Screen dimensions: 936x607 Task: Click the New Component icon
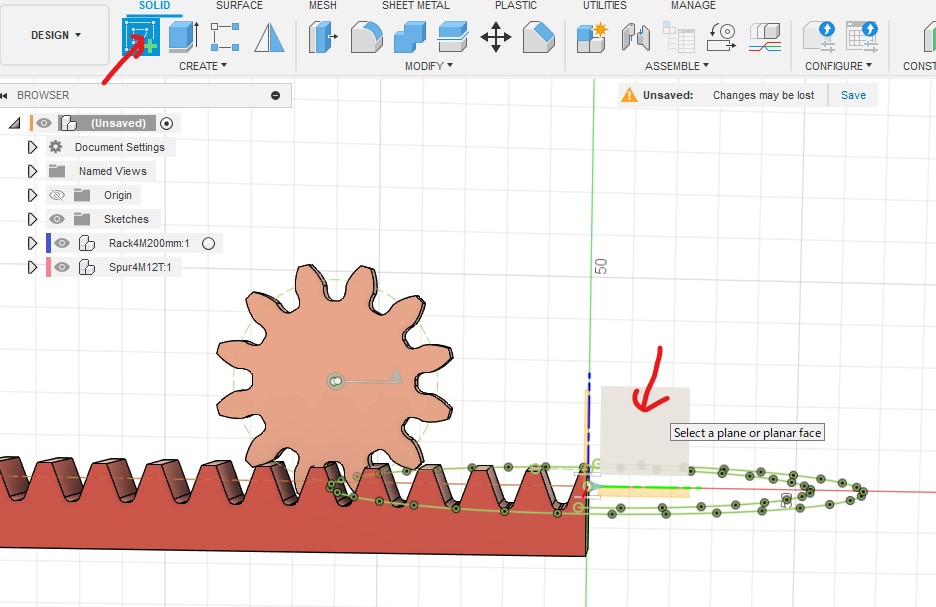591,37
